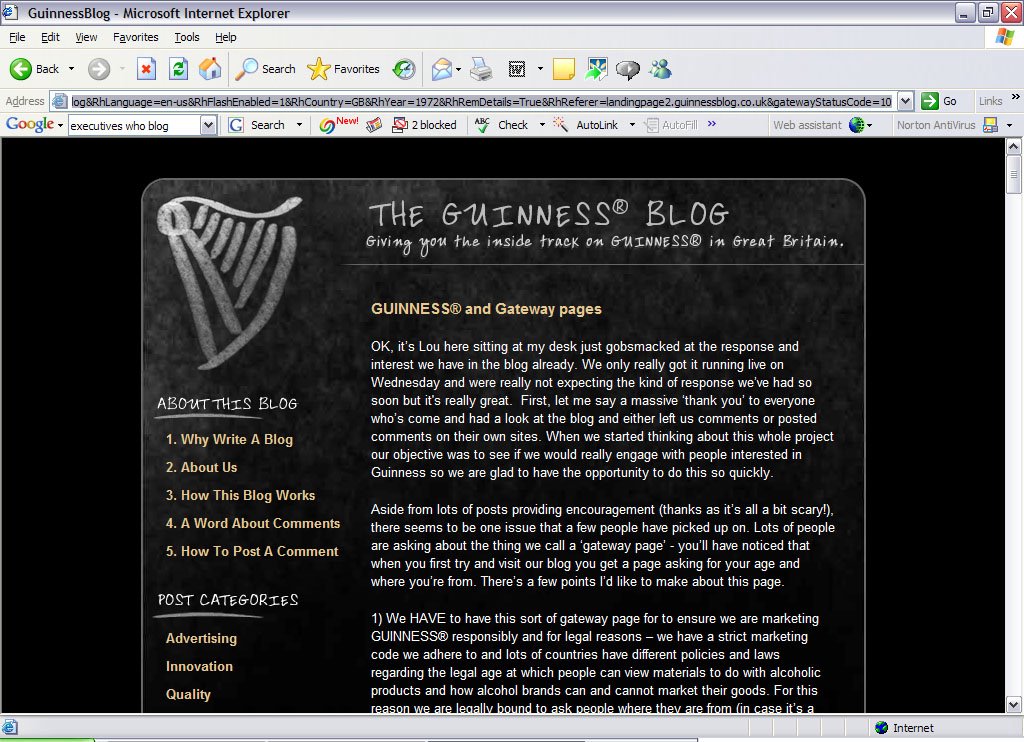Expand the address bar dropdown arrow
This screenshot has width=1024, height=742.
905,101
